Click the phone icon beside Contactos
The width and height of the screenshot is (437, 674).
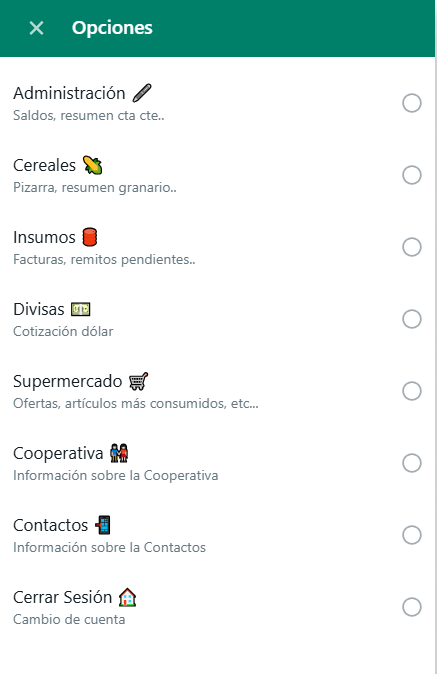103,525
